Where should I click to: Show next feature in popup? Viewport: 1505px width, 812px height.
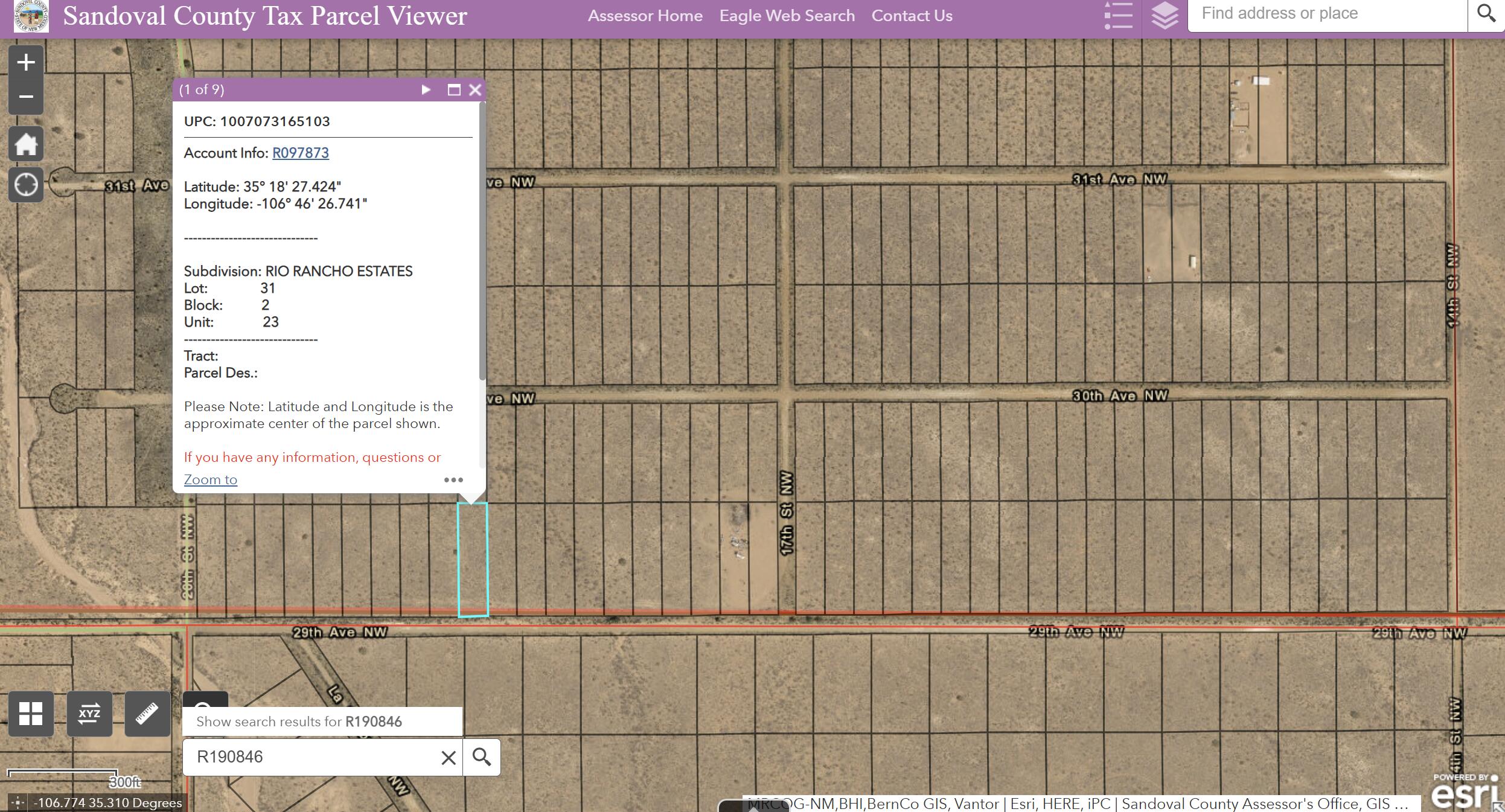coord(426,90)
